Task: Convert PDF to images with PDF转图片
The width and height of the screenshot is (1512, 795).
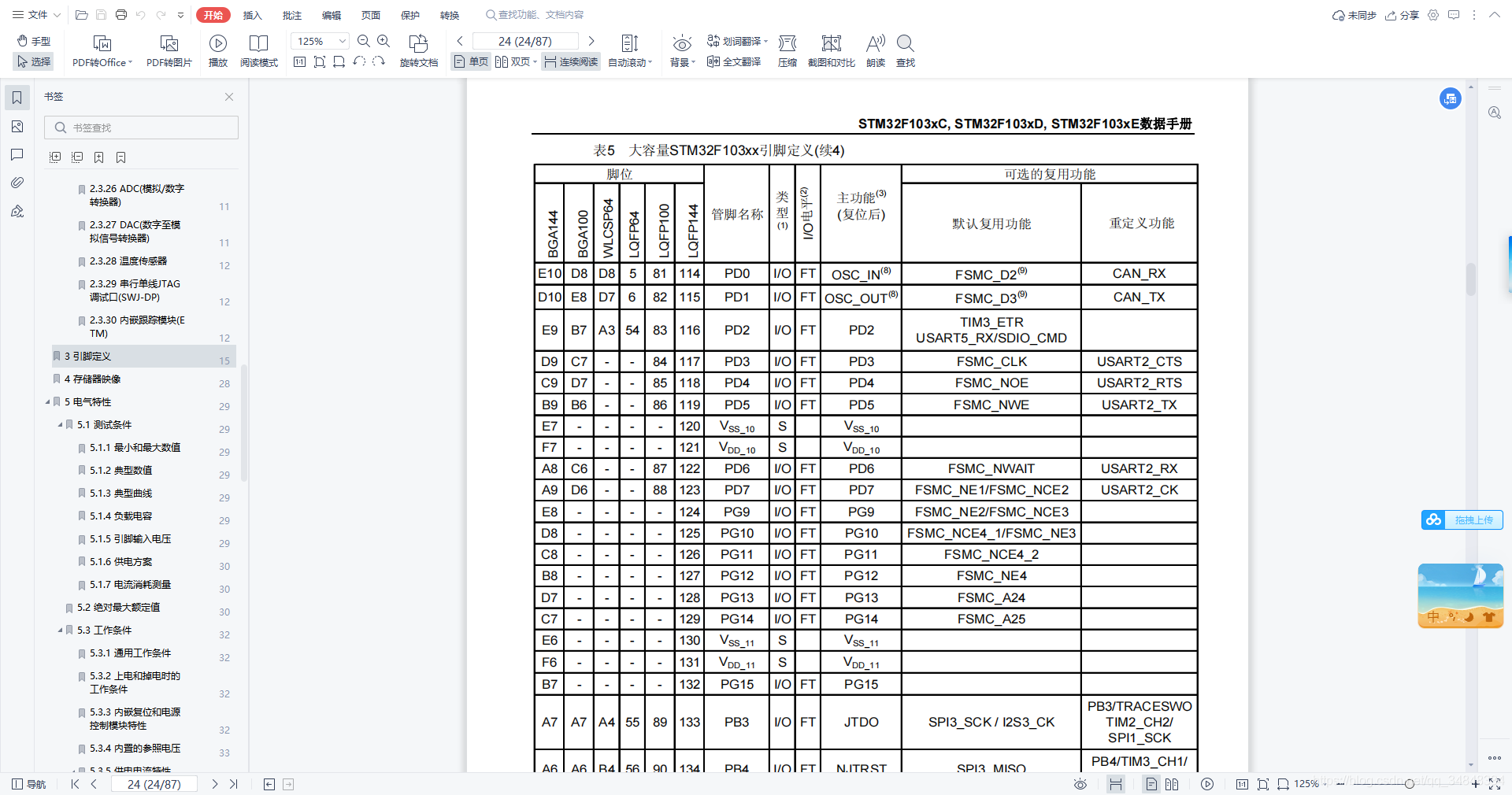Action: point(169,51)
